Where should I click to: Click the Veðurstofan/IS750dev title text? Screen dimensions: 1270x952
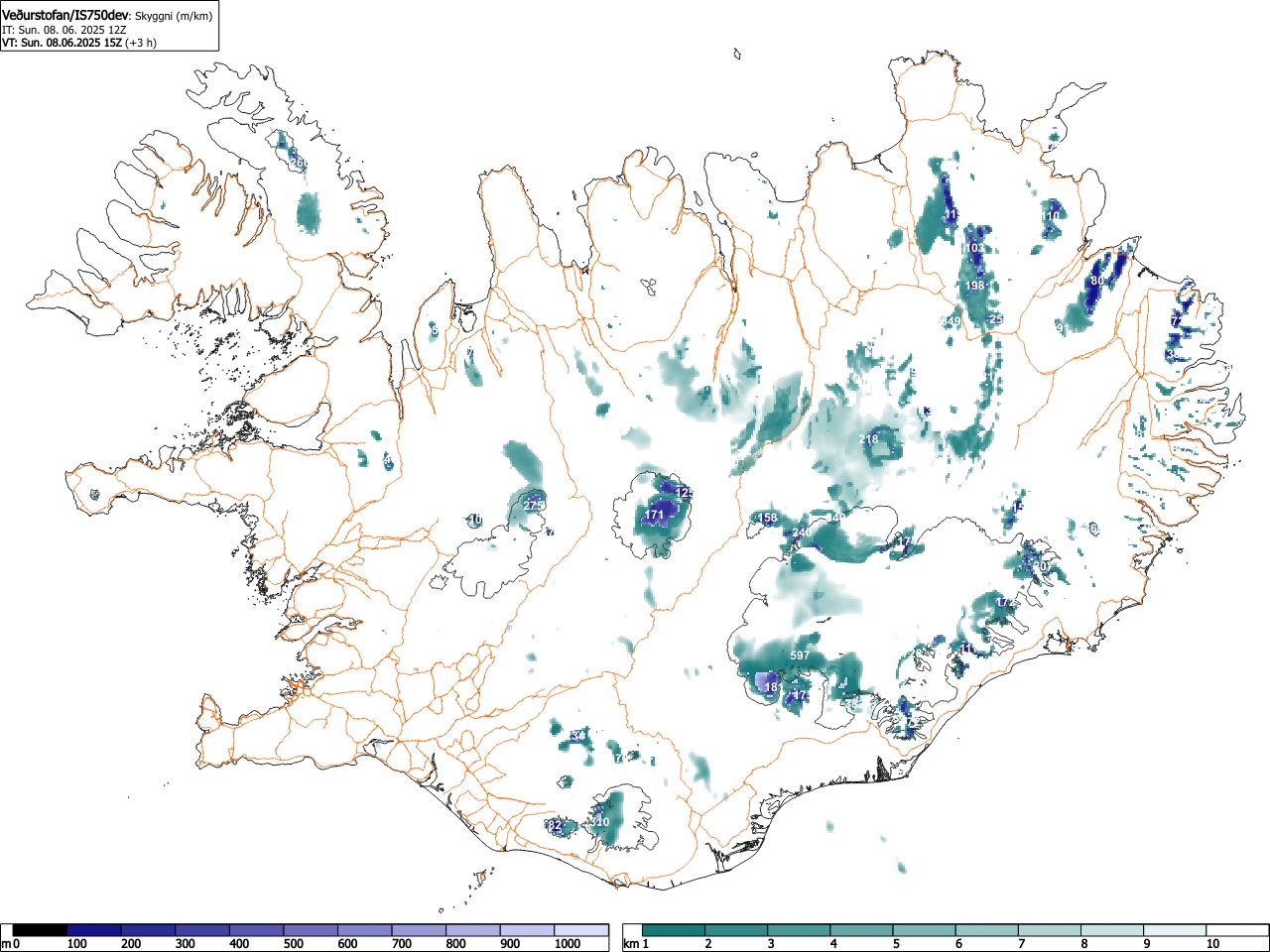66,15
